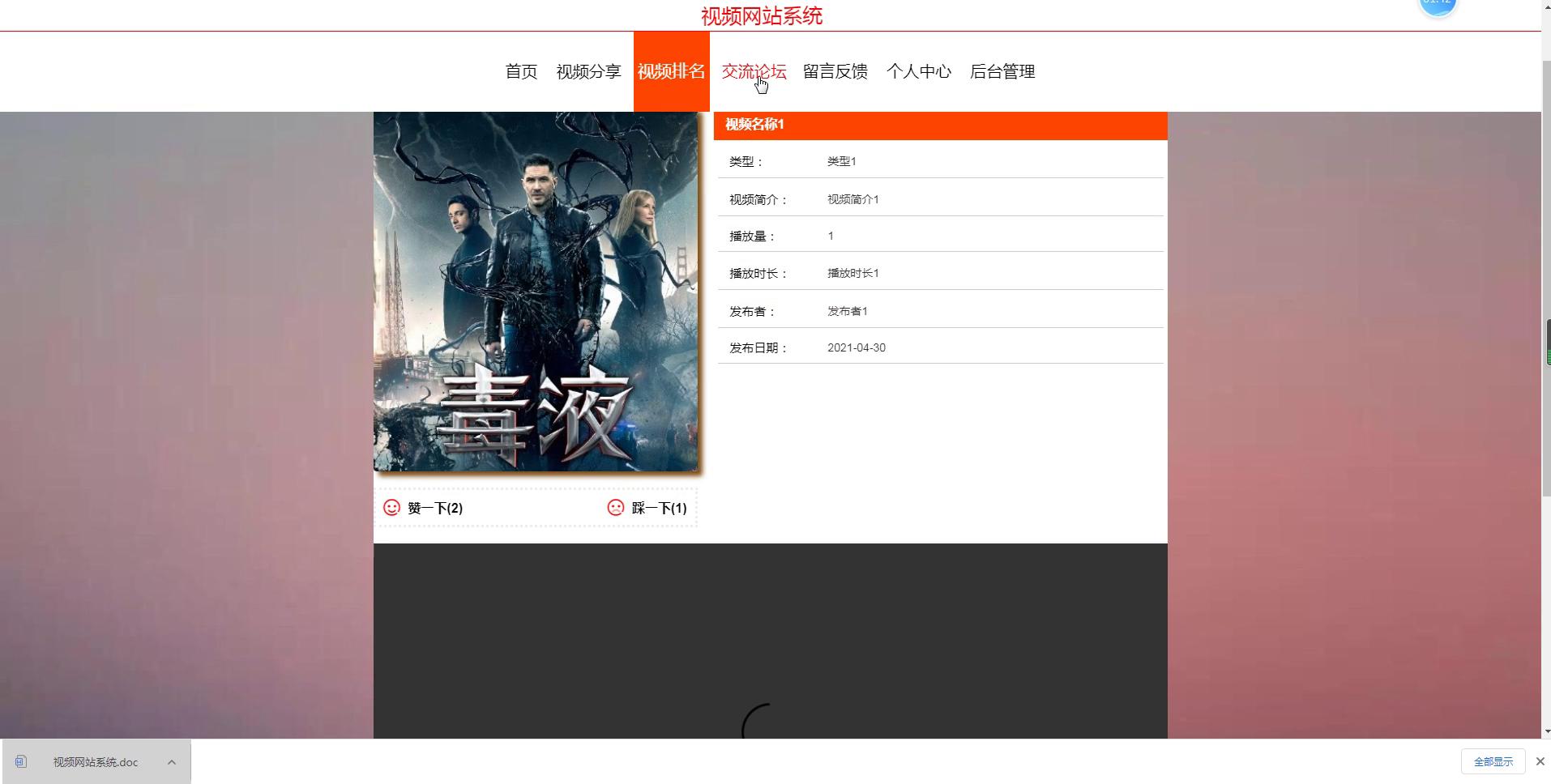Open the 视频网站系统.doc downloaded file

pyautogui.click(x=96, y=761)
